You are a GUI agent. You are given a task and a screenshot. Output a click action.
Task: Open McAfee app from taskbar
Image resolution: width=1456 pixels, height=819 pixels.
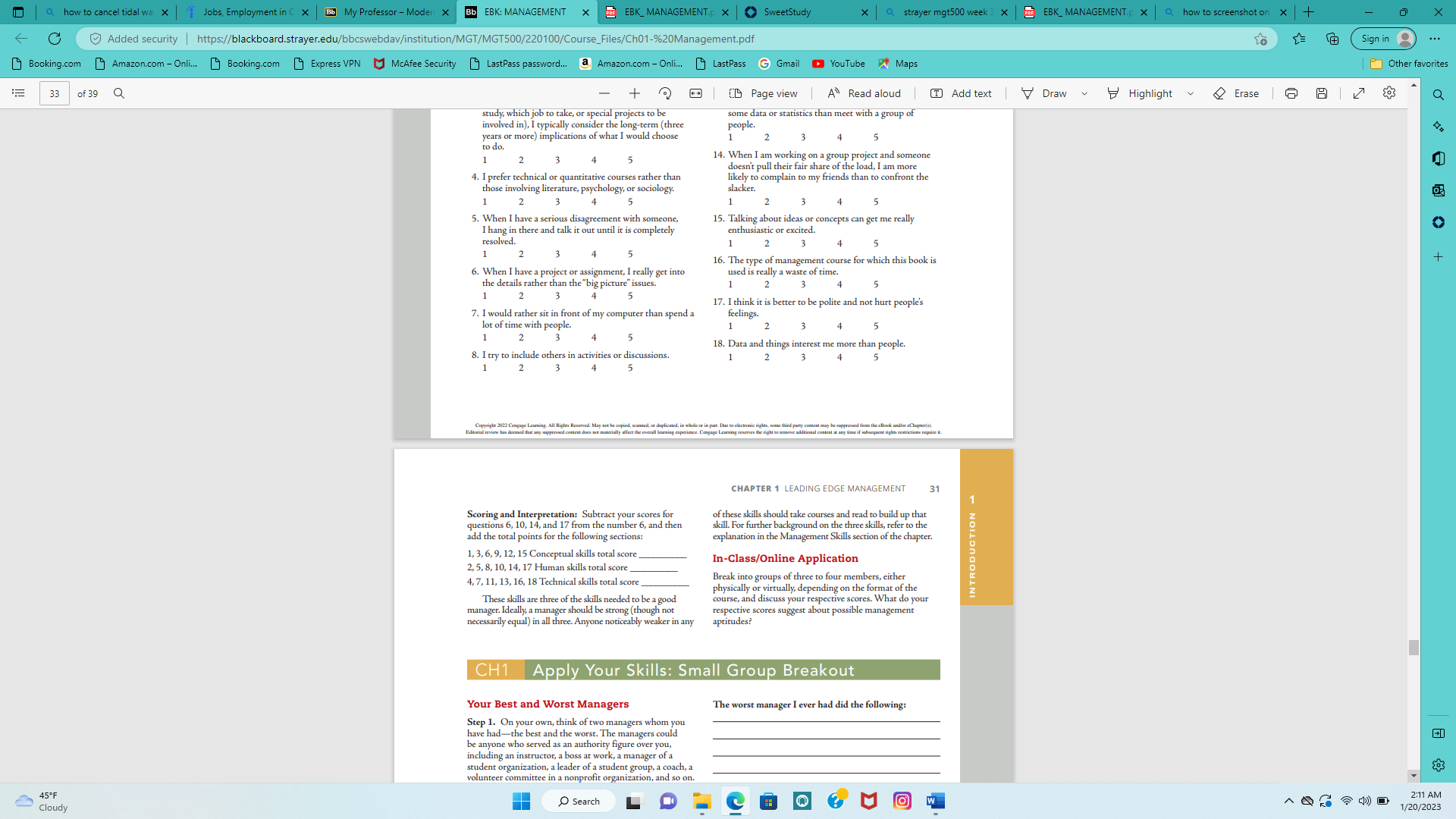coord(869,801)
